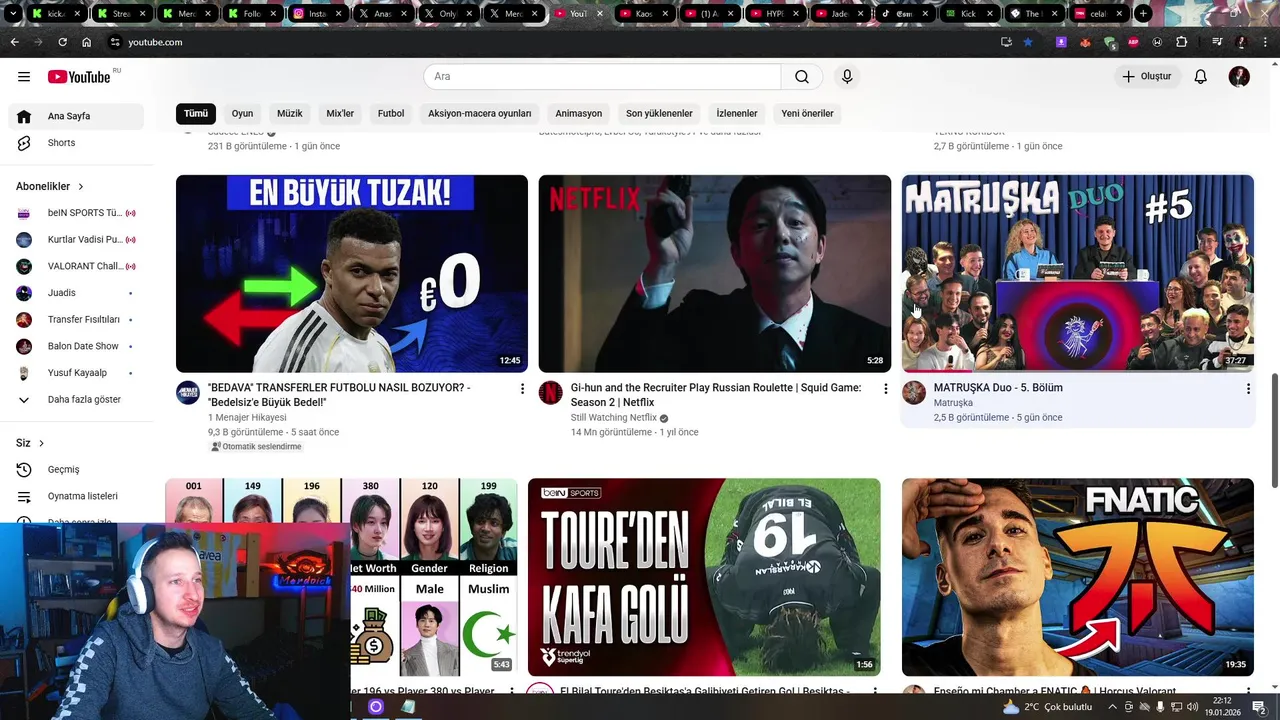This screenshot has height=720, width=1280.
Task: Open Oynatma listeleri playlists
Action: (x=76, y=496)
